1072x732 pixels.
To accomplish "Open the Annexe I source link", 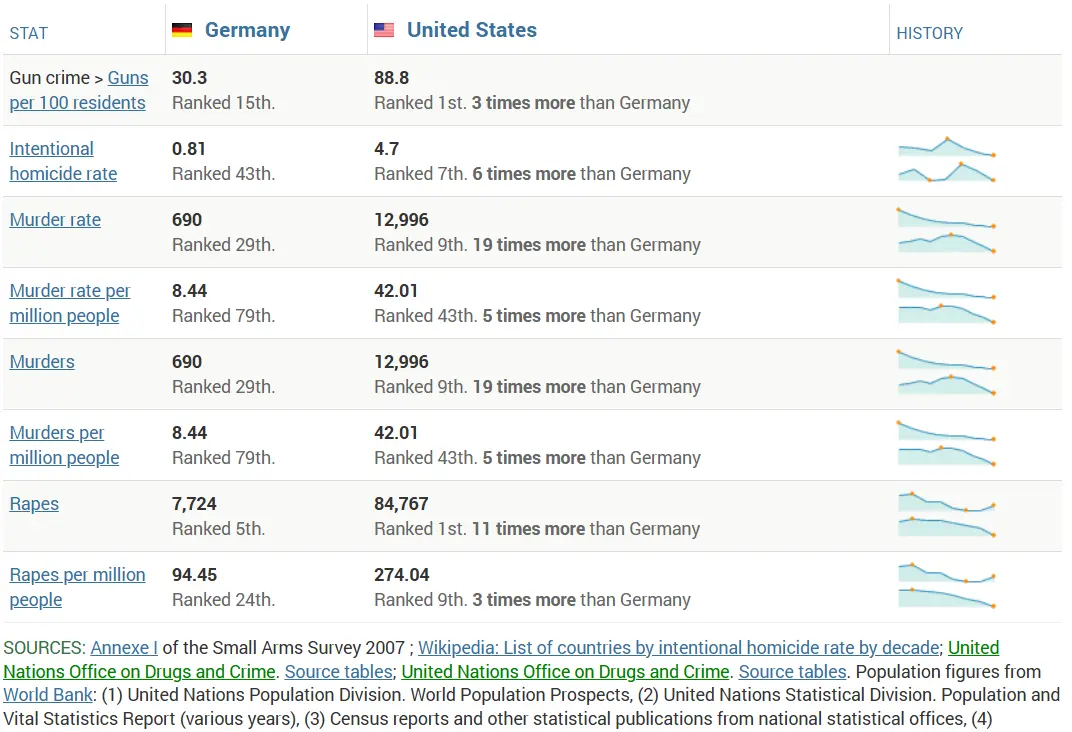I will point(124,648).
